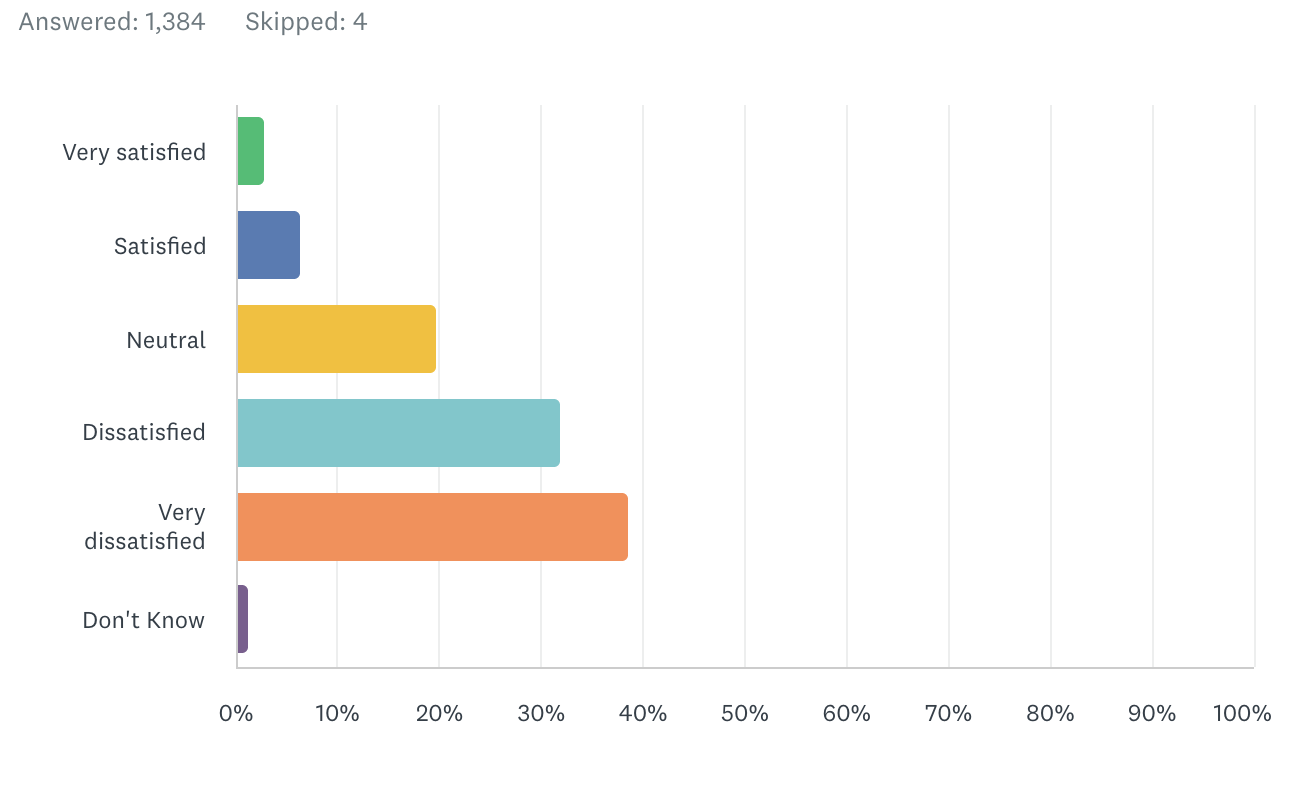Click the teal Dissatisfied bar
This screenshot has width=1290, height=790.
pos(398,433)
